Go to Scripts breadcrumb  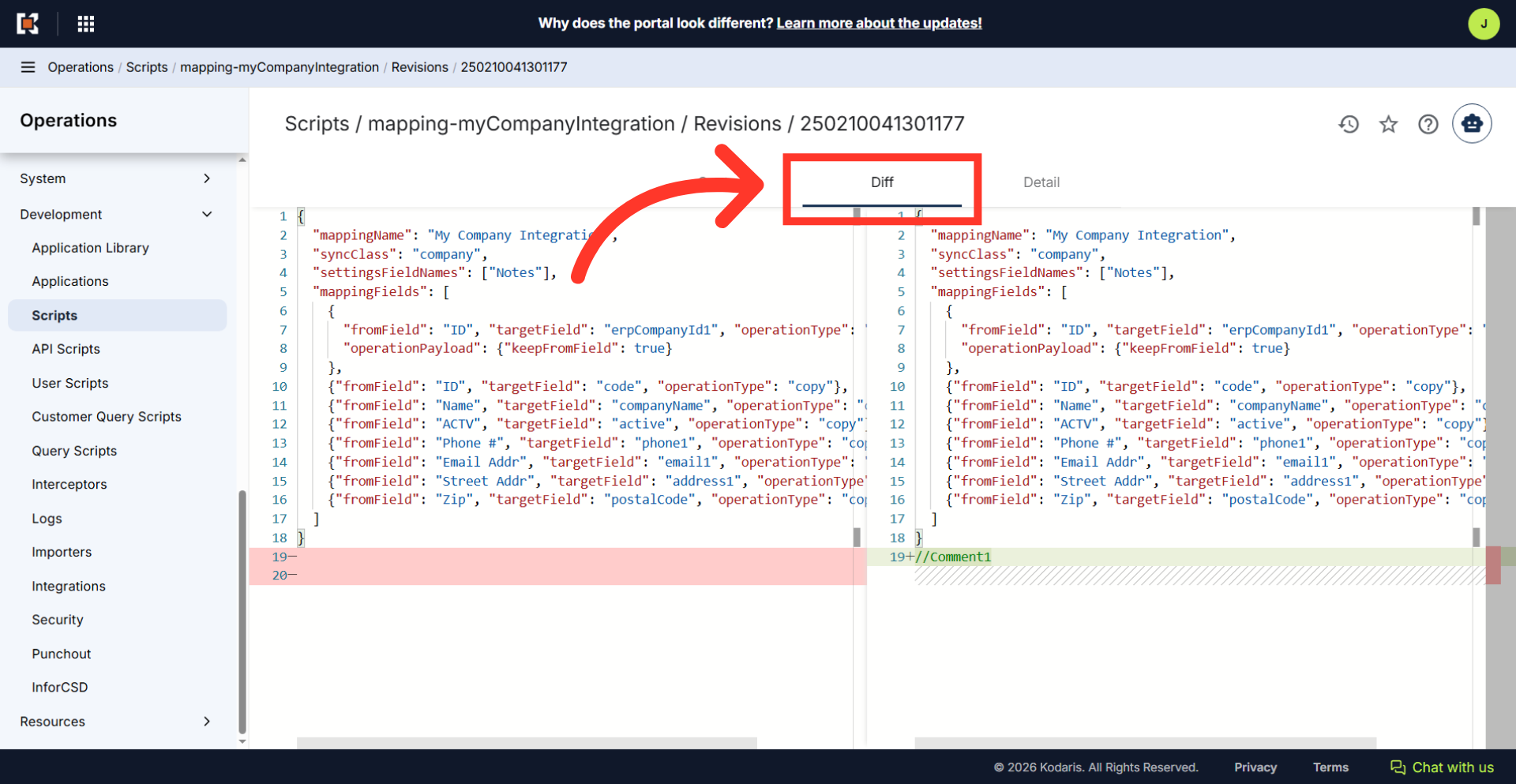tap(147, 67)
